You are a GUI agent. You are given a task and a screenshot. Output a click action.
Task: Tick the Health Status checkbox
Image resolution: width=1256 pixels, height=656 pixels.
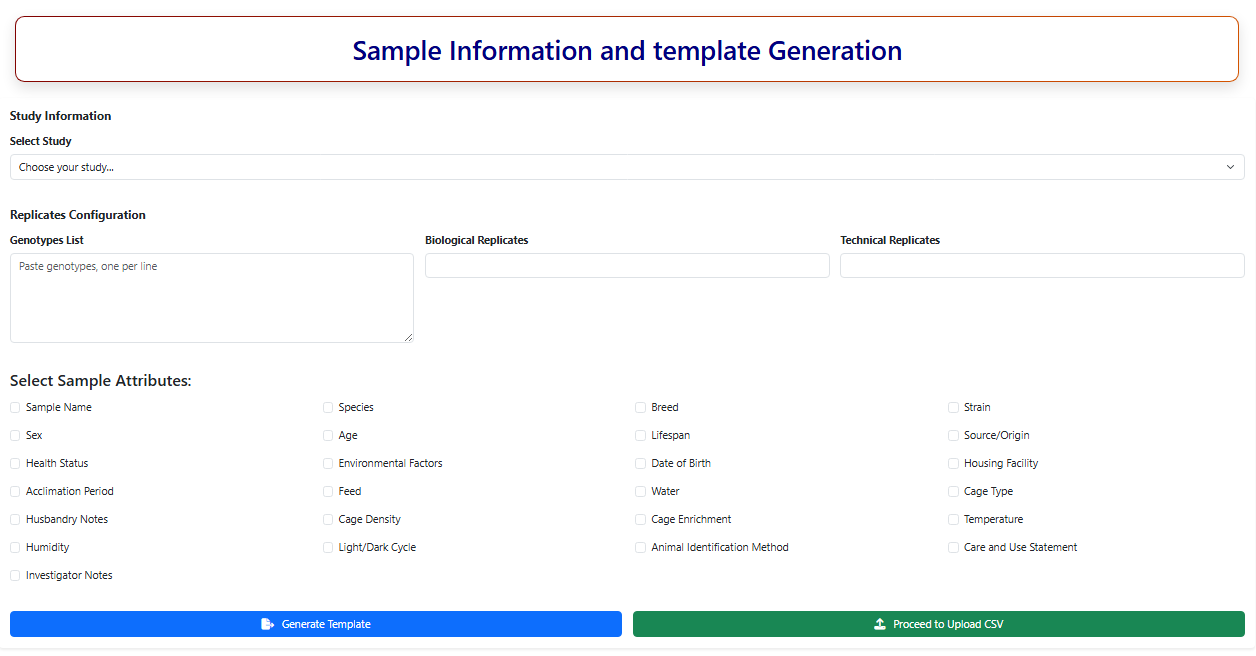click(x=15, y=464)
